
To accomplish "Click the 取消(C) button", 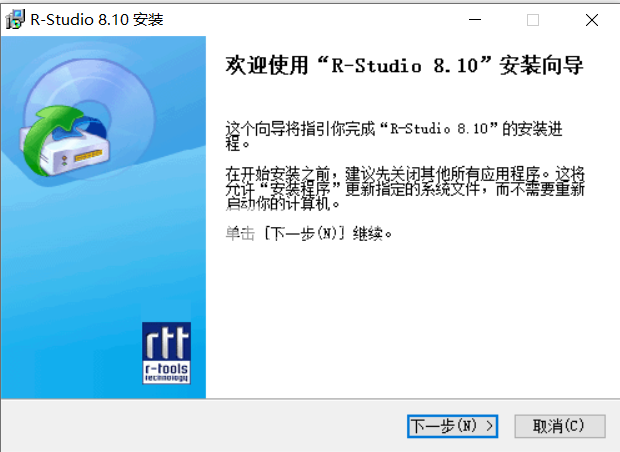I will point(560,426).
